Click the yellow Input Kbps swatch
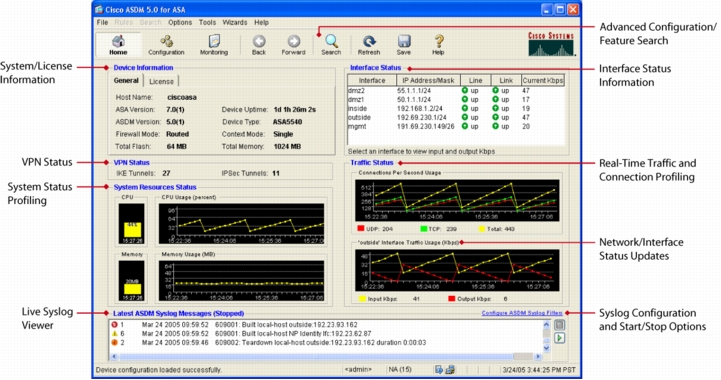This screenshot has width=721, height=380. pyautogui.click(x=362, y=299)
